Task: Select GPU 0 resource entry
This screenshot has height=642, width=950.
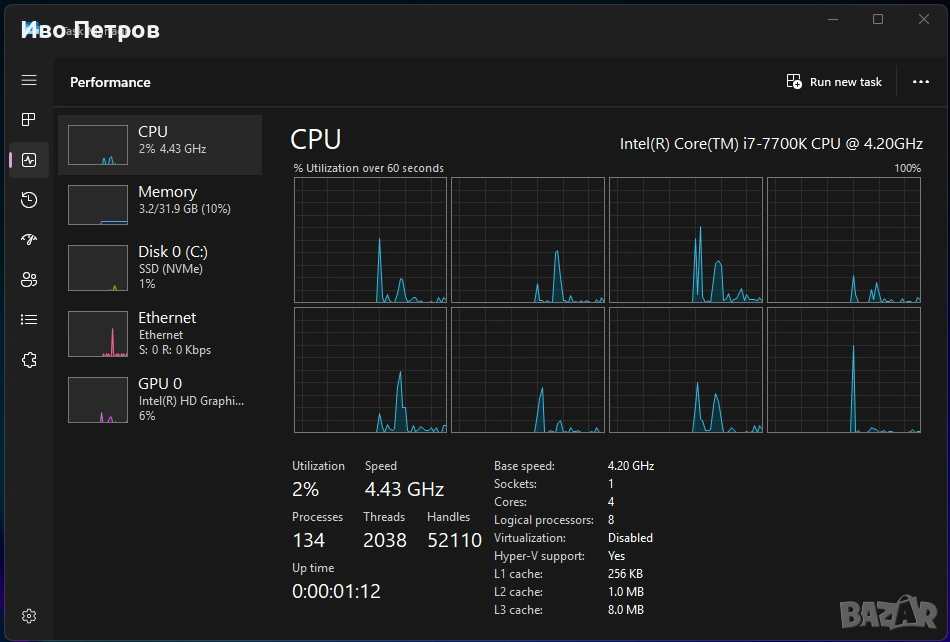Action: point(160,399)
